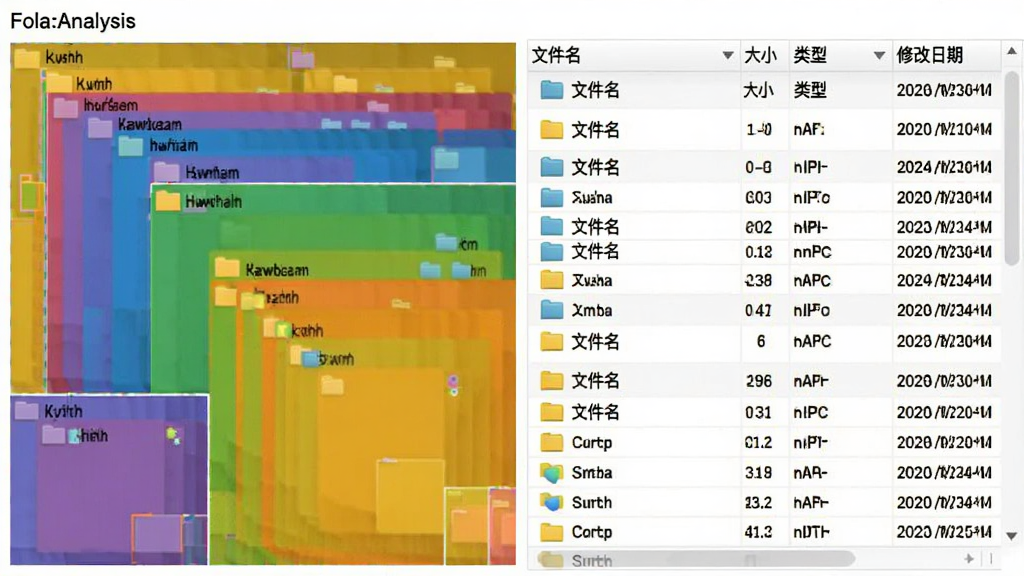Sort by the 文件名 column header label

coord(556,56)
